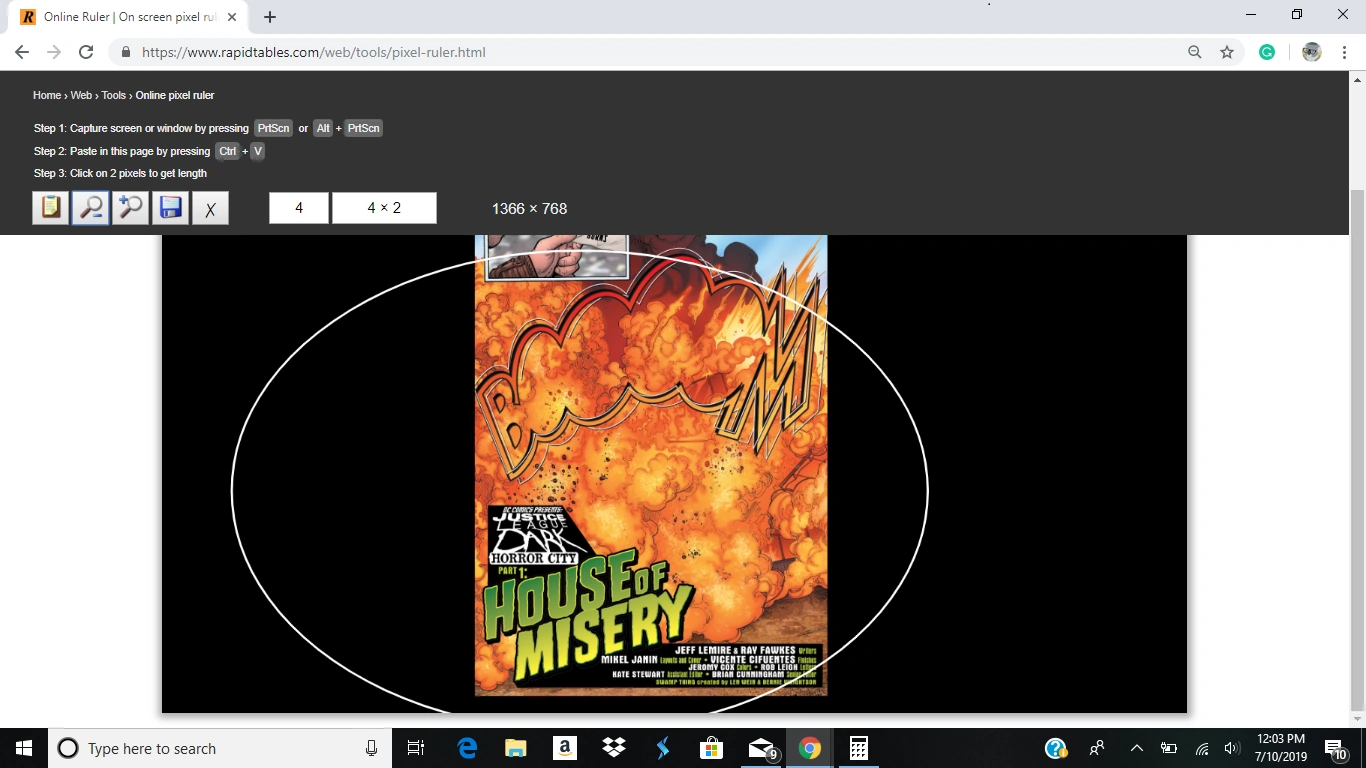The height and width of the screenshot is (768, 1366).
Task: Click the zoom indicator in the address bar
Action: click(1194, 52)
